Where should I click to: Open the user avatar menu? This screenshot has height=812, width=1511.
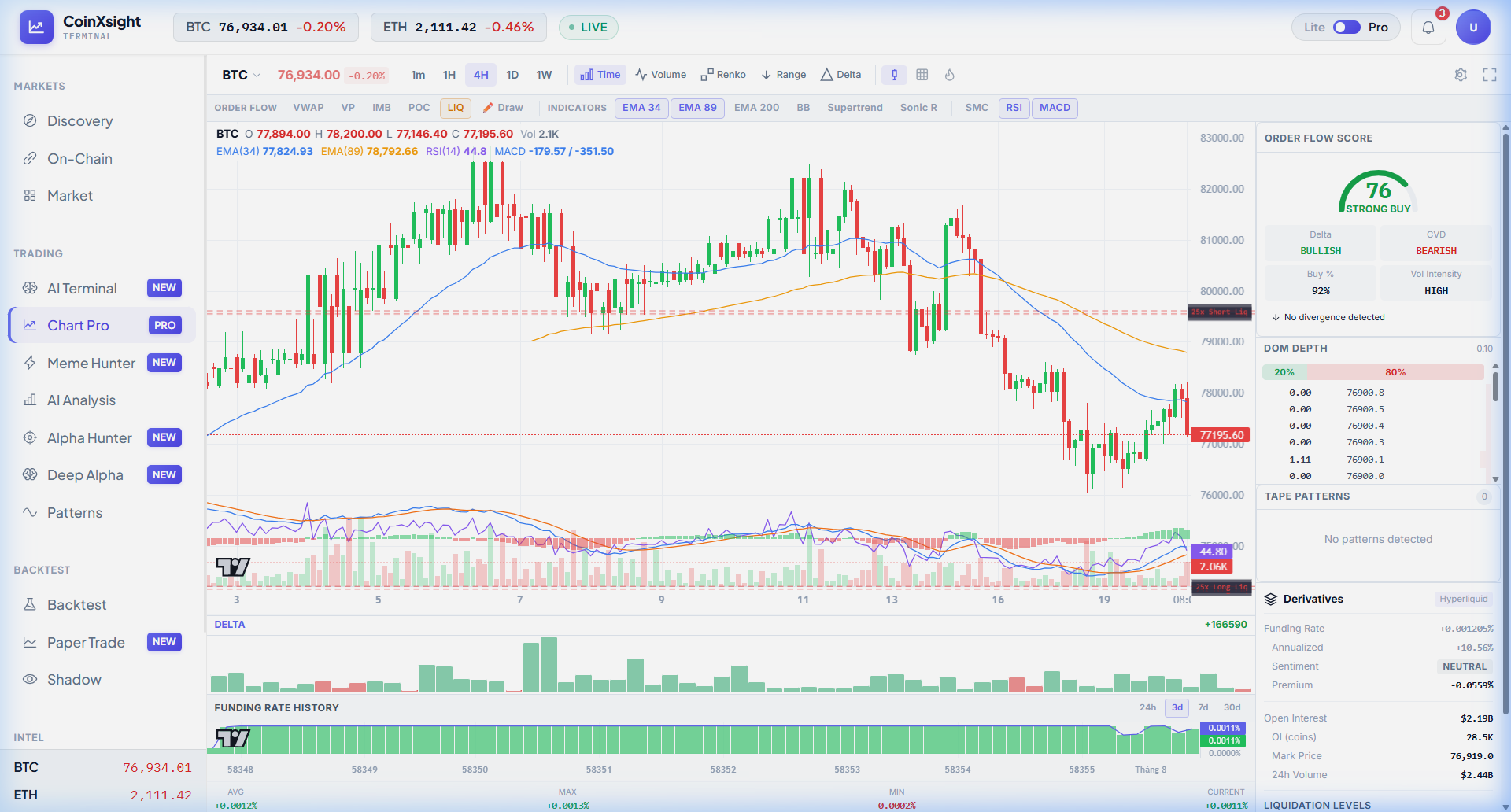[1473, 28]
